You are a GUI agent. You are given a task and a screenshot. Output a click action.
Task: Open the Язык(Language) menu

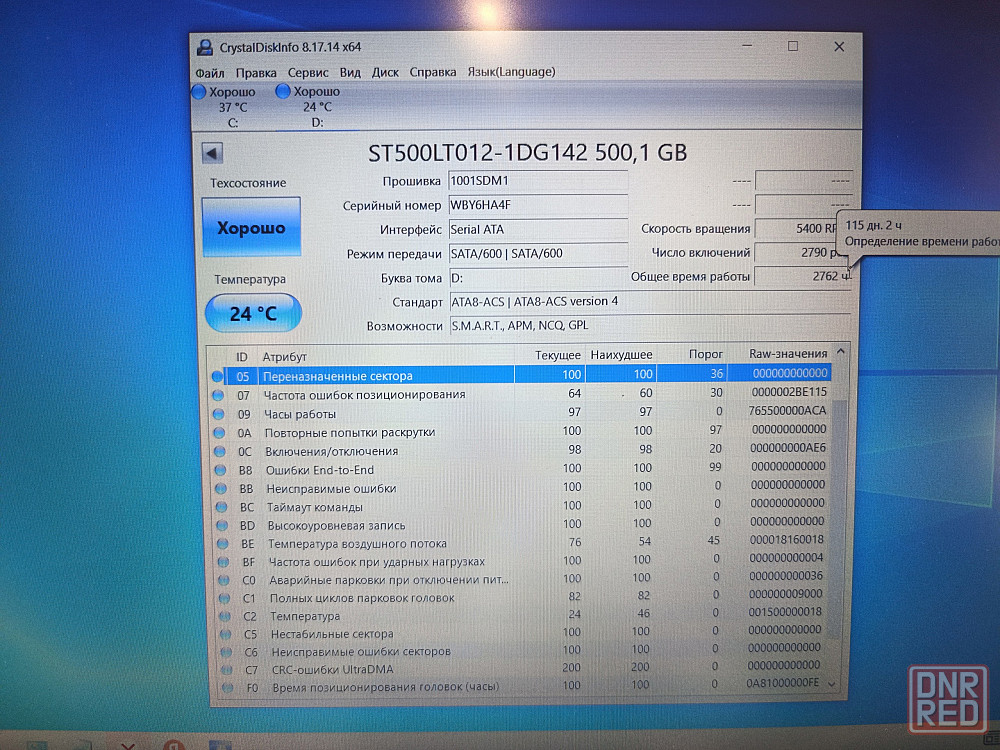(511, 71)
